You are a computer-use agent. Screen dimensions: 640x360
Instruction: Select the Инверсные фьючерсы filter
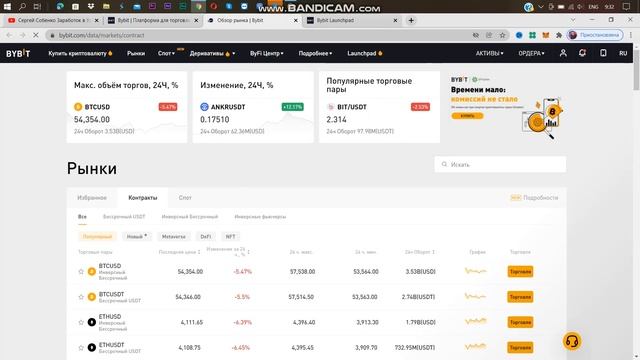click(260, 217)
